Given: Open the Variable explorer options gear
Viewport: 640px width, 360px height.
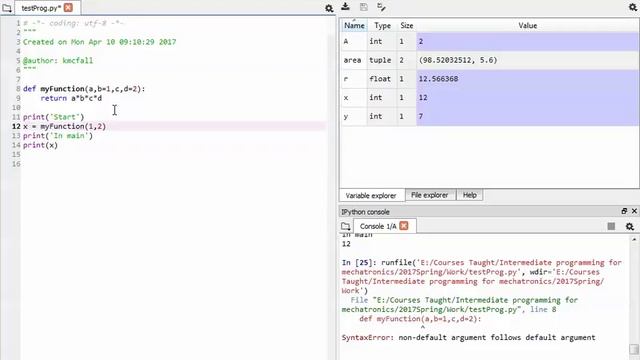Looking at the screenshot, I should 633,7.
